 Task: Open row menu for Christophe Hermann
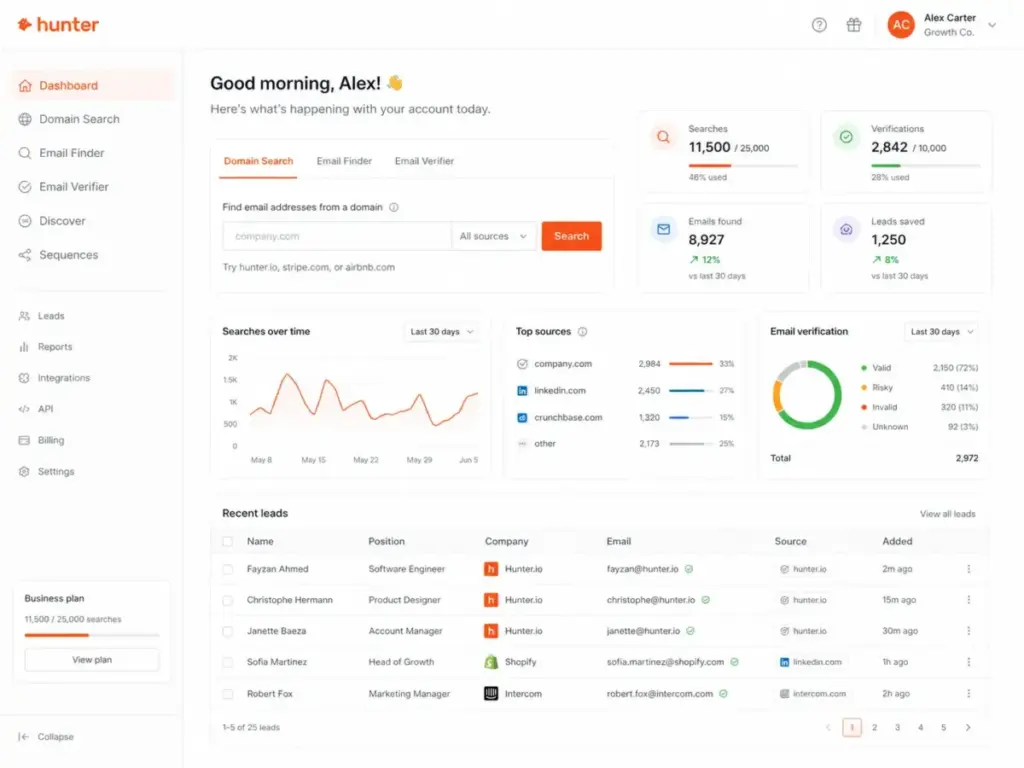968,600
